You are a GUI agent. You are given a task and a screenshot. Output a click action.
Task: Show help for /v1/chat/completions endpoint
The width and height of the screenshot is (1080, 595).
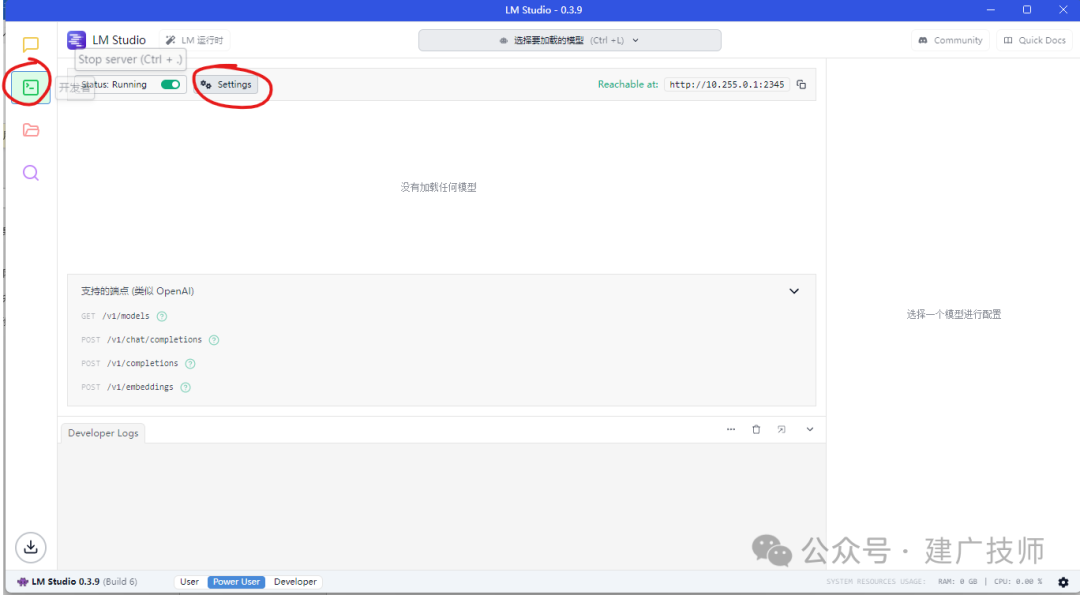(214, 340)
